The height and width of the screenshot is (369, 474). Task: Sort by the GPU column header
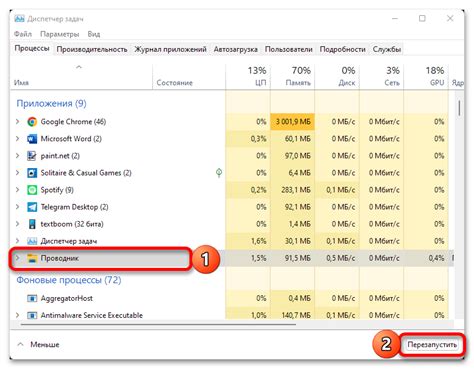pos(426,77)
